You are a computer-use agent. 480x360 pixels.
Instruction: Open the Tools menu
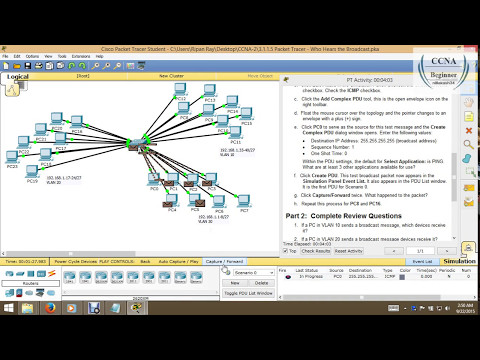(x=62, y=56)
